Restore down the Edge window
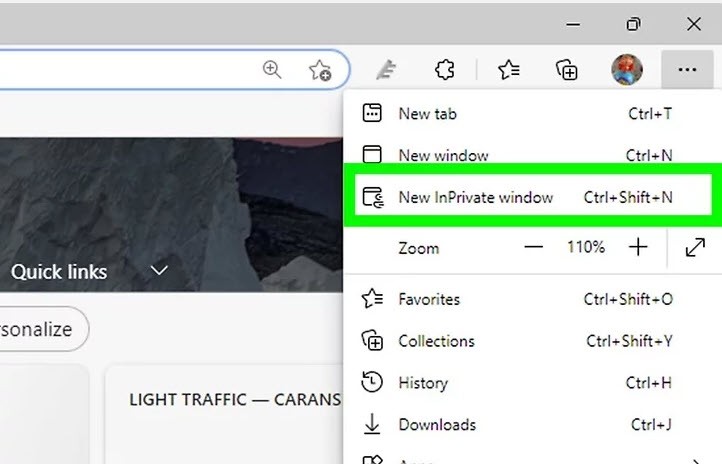Screen dimensions: 722x464 tap(634, 24)
